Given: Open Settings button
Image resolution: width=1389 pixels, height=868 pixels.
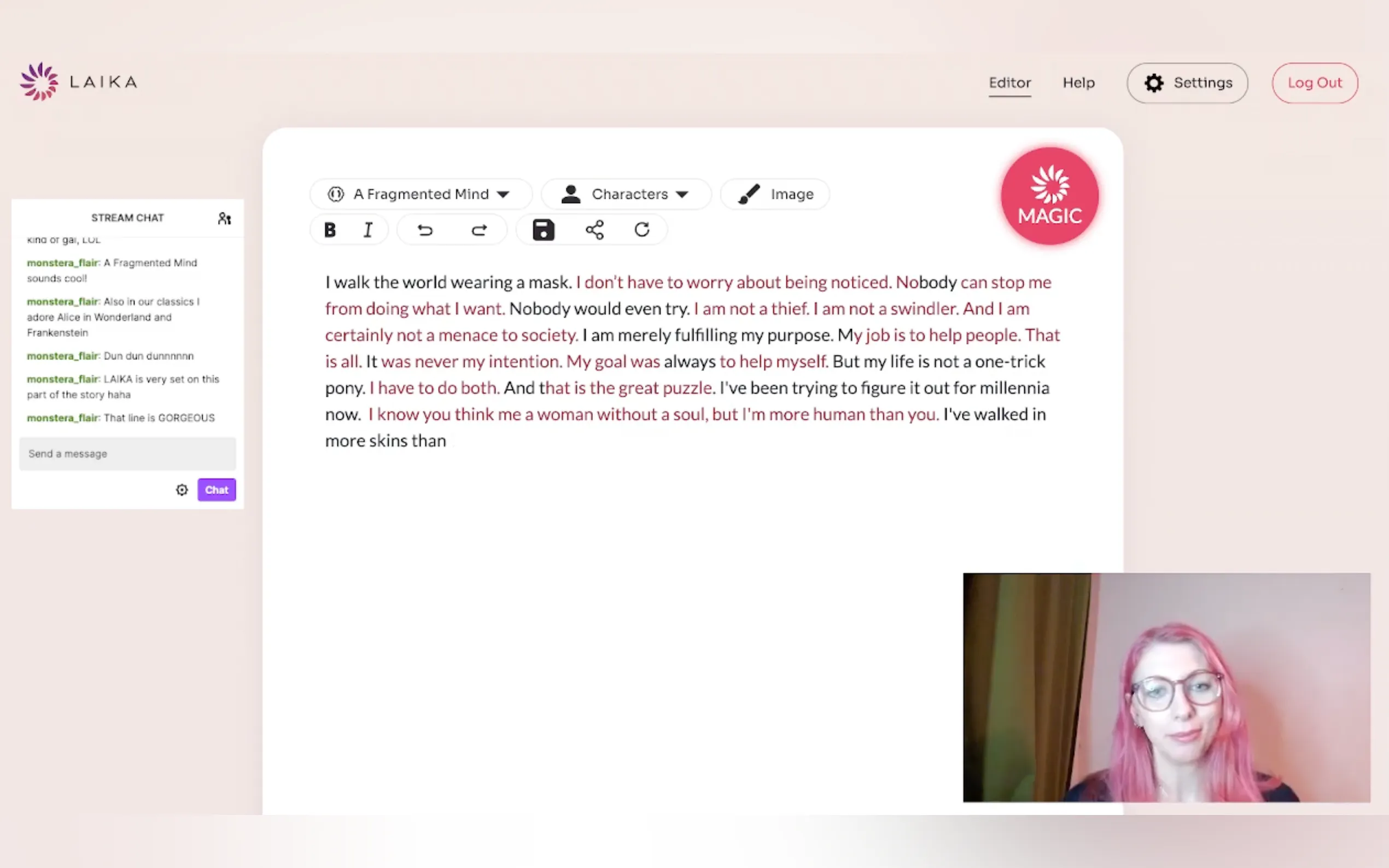Looking at the screenshot, I should coord(1187,83).
